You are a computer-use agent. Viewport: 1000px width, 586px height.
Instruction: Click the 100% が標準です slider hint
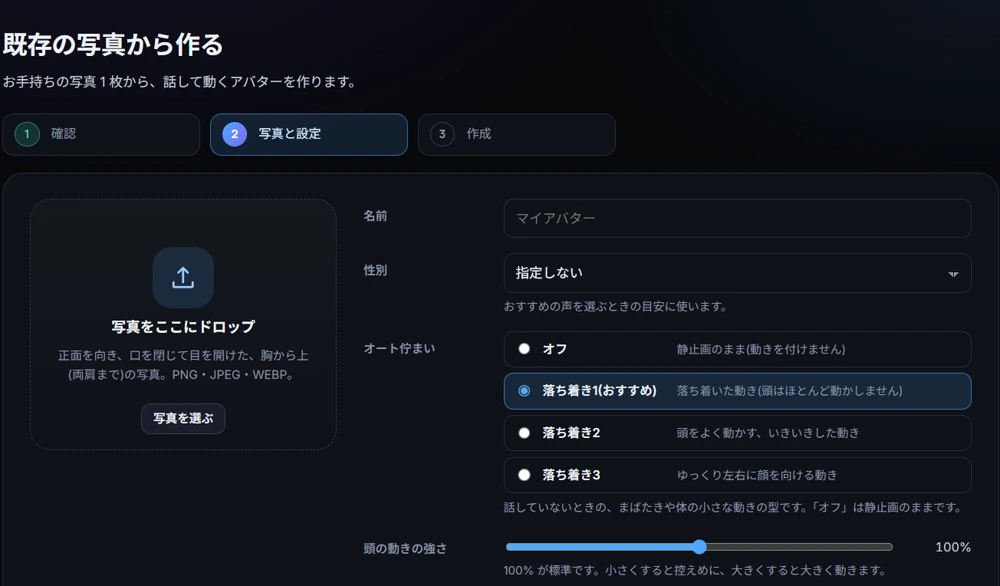(695, 570)
